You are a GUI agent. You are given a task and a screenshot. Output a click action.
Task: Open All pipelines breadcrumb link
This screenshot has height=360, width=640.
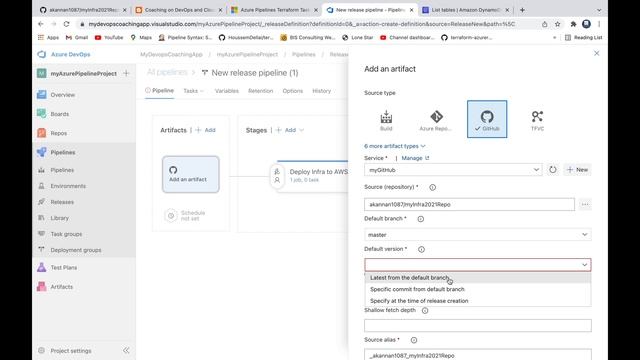coord(167,73)
